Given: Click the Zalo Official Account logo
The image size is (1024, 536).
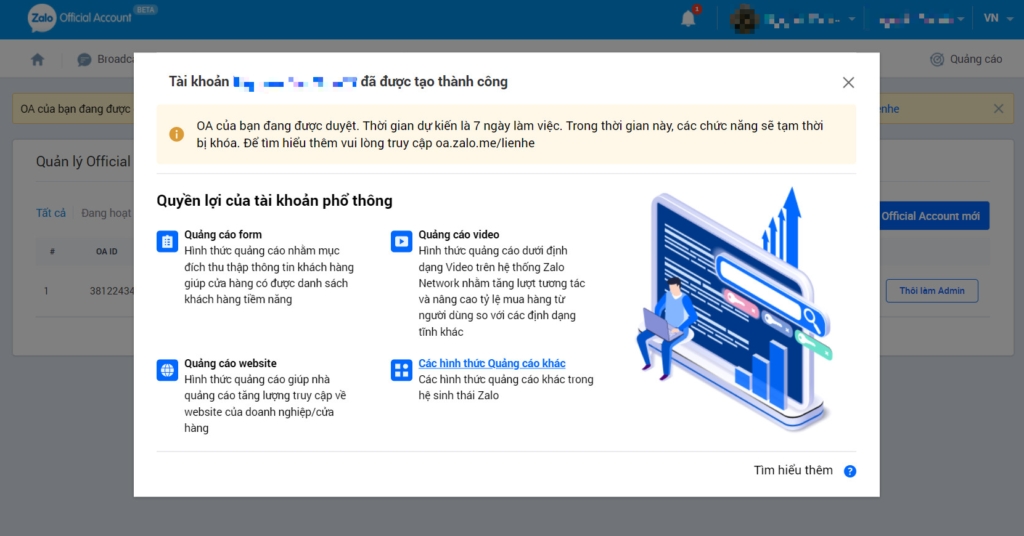Looking at the screenshot, I should pos(78,18).
